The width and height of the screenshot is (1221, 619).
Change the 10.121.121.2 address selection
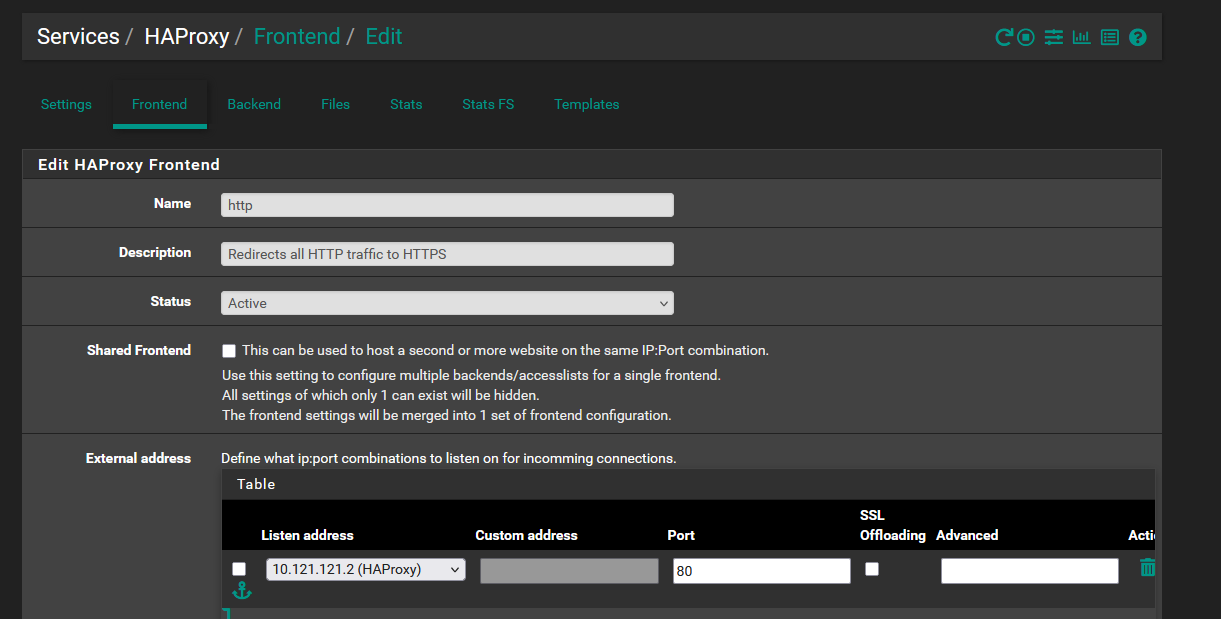pos(365,568)
